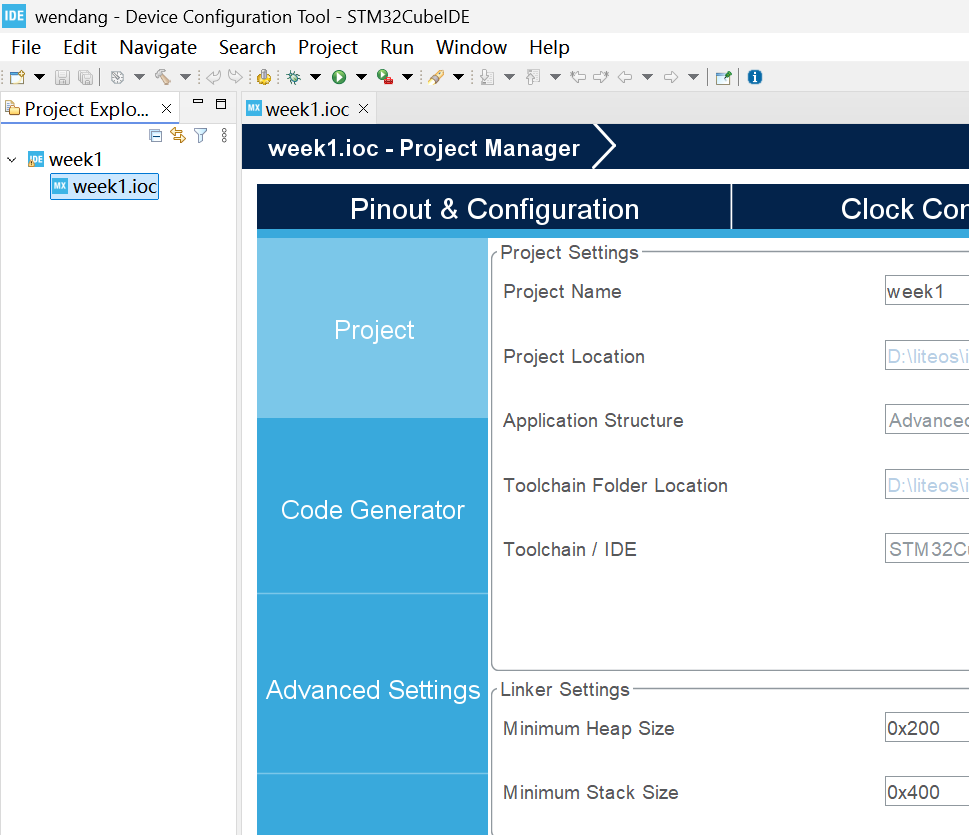Click the Application Structure combo box
The width and height of the screenshot is (969, 835).
point(927,420)
